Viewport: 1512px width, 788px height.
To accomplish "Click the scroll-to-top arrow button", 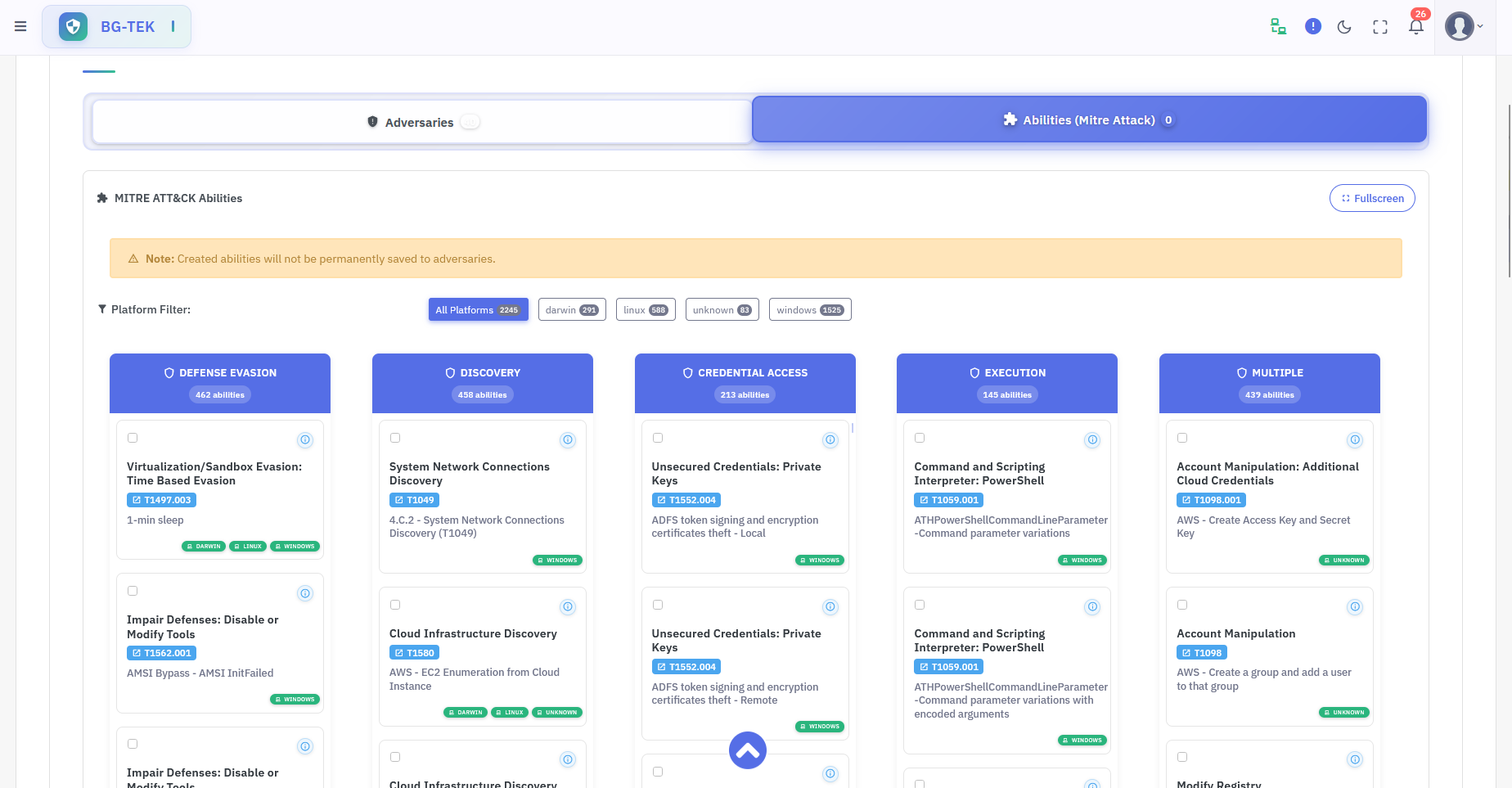I will coord(747,750).
